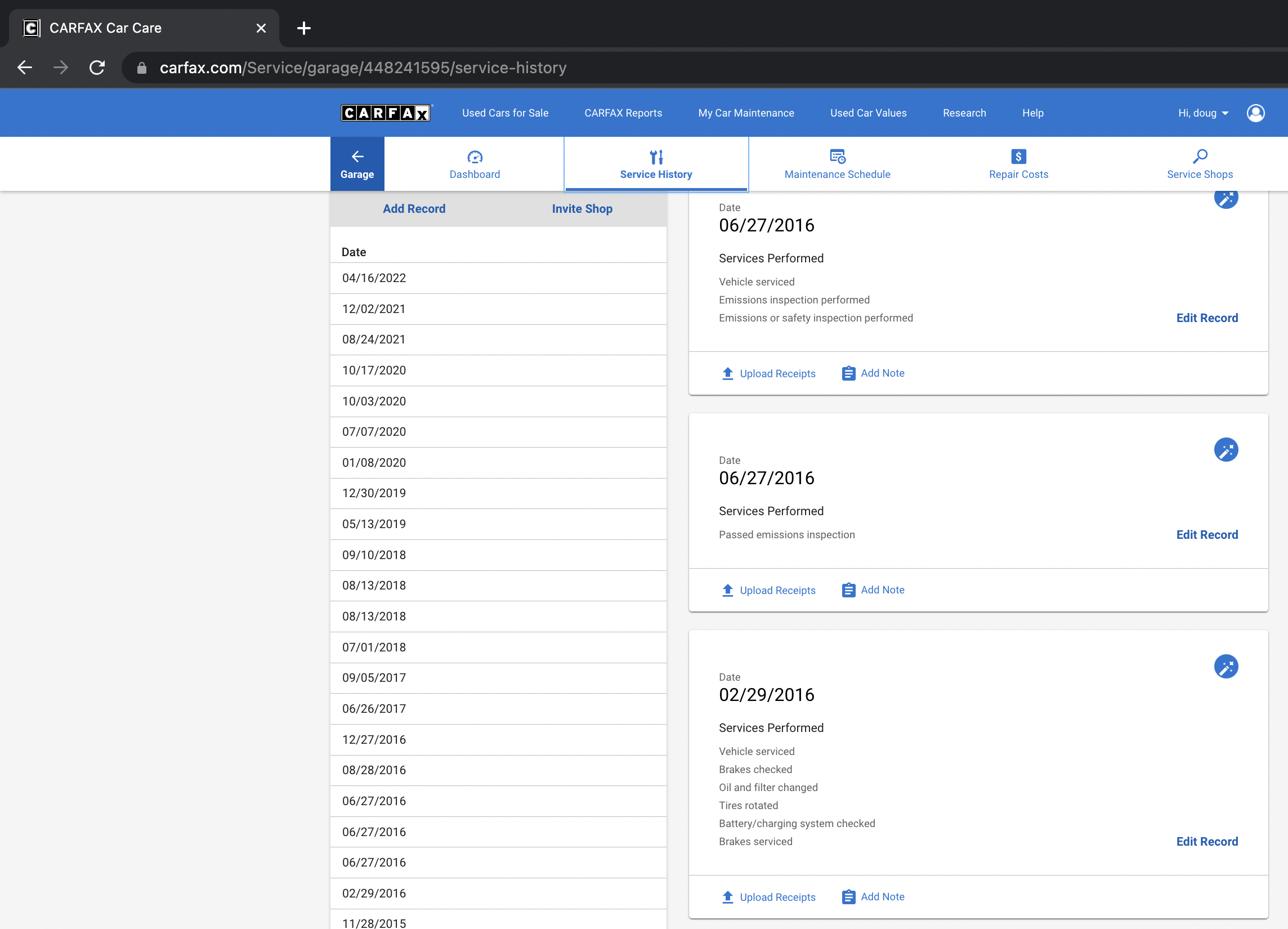This screenshot has width=1288, height=929.
Task: Click upload arrow icon in 02/29/2016 card
Action: pos(727,897)
